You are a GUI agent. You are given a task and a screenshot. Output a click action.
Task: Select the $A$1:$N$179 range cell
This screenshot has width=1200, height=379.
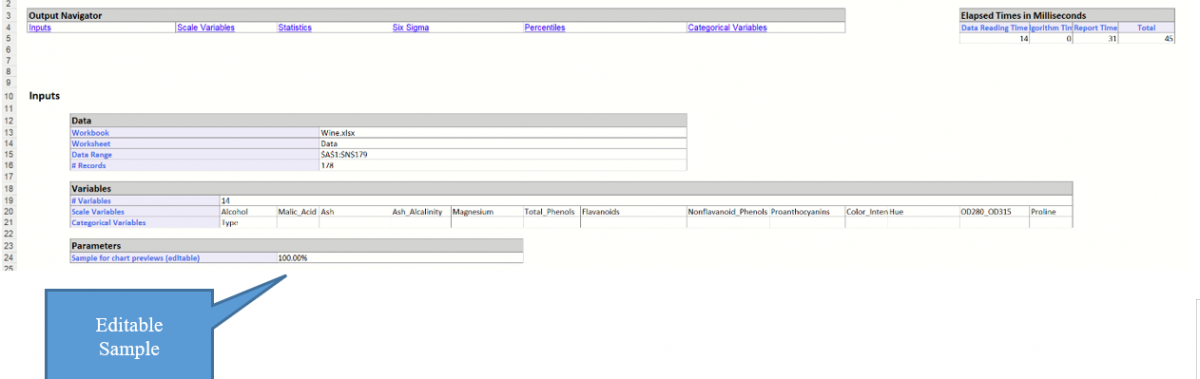pyautogui.click(x=503, y=155)
